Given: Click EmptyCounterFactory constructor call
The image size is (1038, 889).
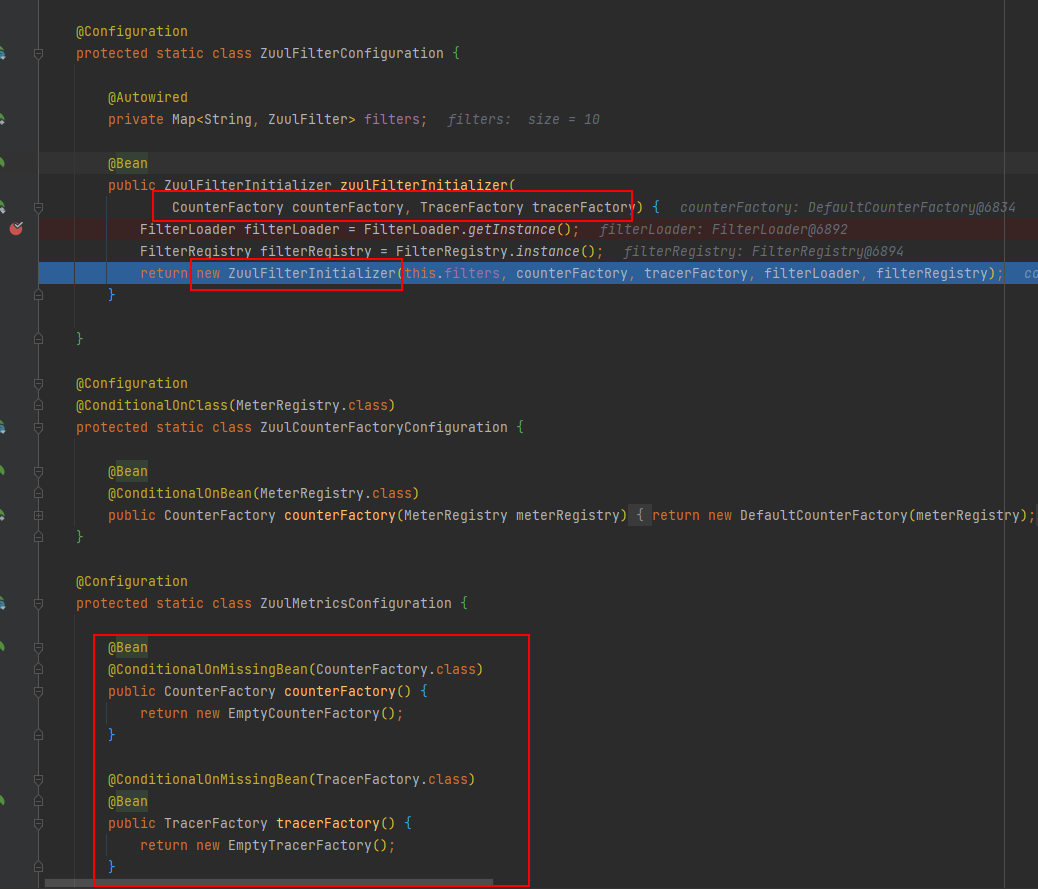Looking at the screenshot, I should coord(303,713).
